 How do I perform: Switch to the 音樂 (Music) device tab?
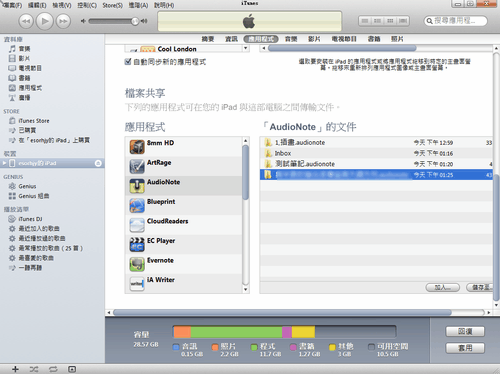coord(291,39)
